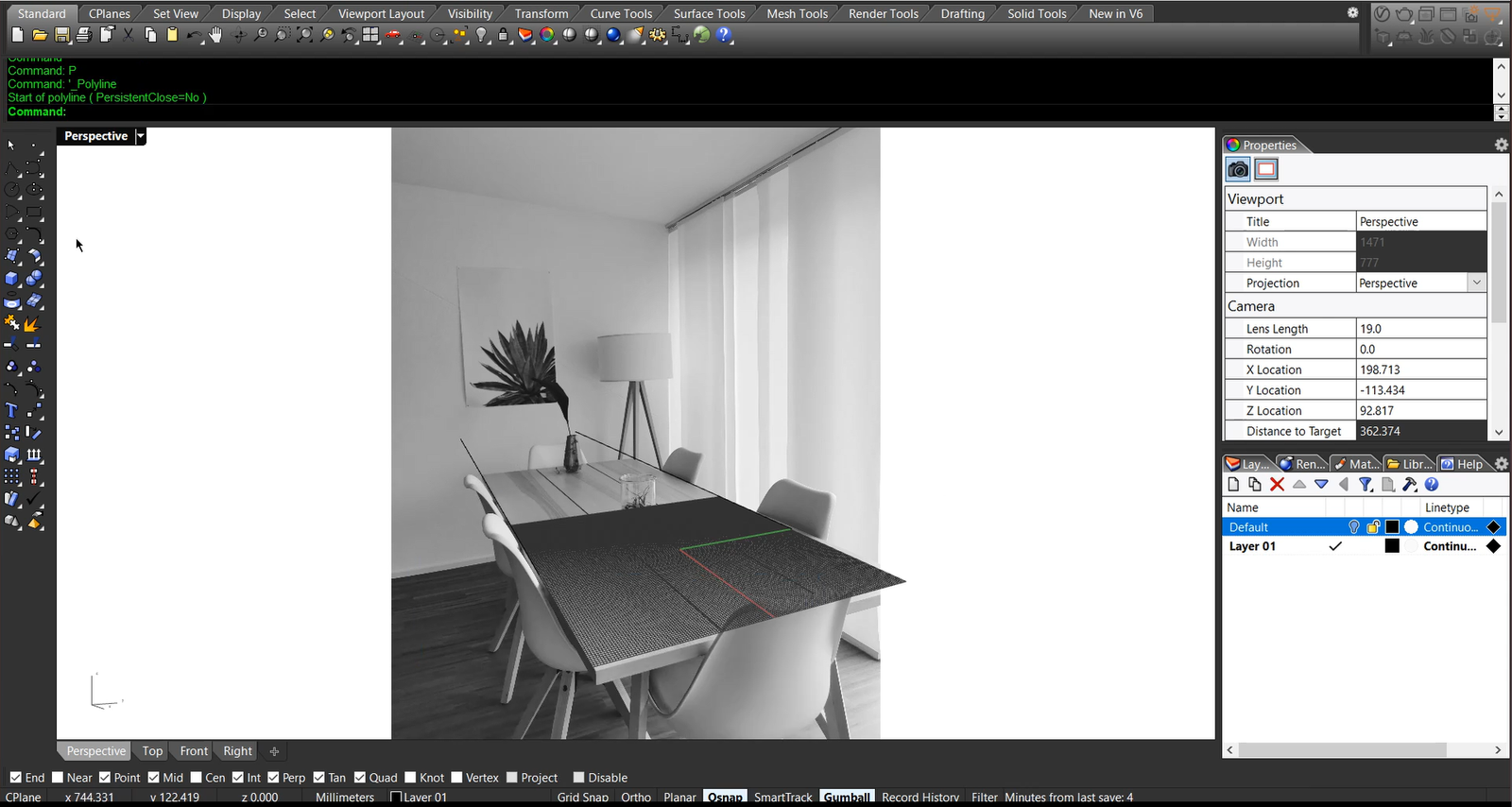
Task: Select the Box solid tool
Action: click(11, 279)
